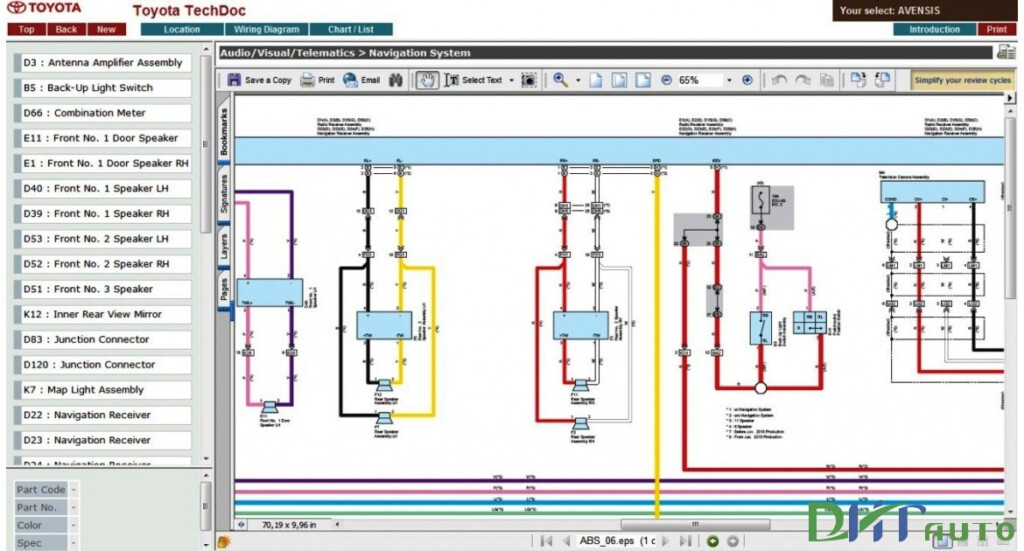Switch to Fit Page view
Viewport: 1024px width, 551px height.
(x=619, y=80)
